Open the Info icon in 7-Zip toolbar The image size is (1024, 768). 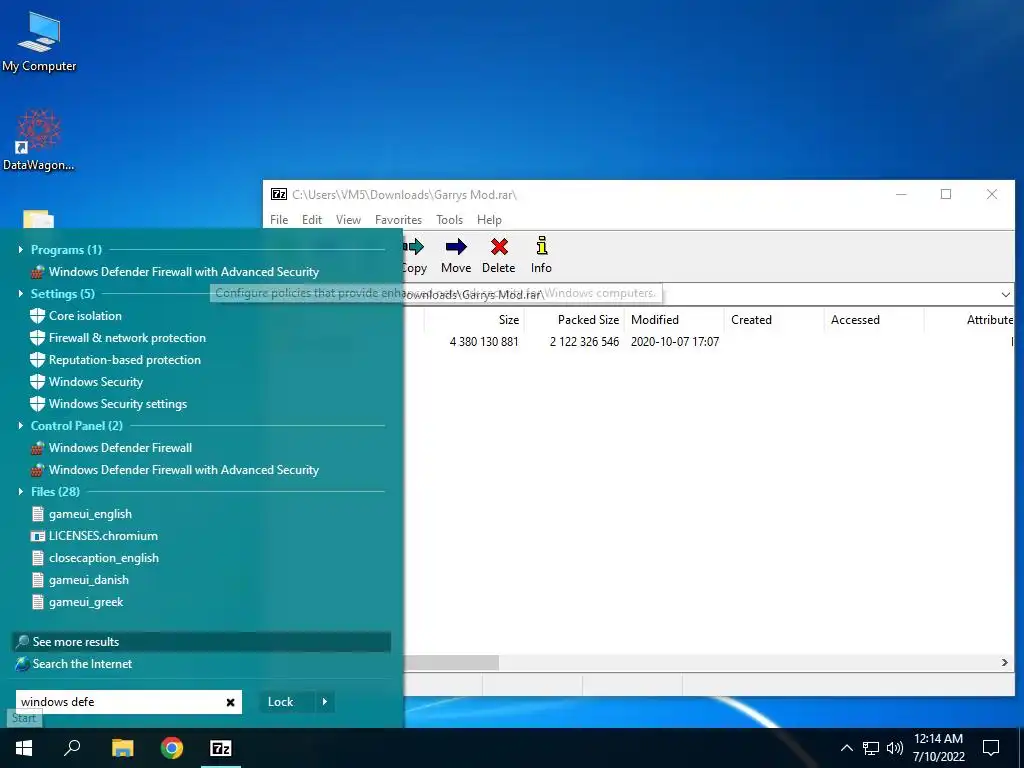[x=541, y=246]
